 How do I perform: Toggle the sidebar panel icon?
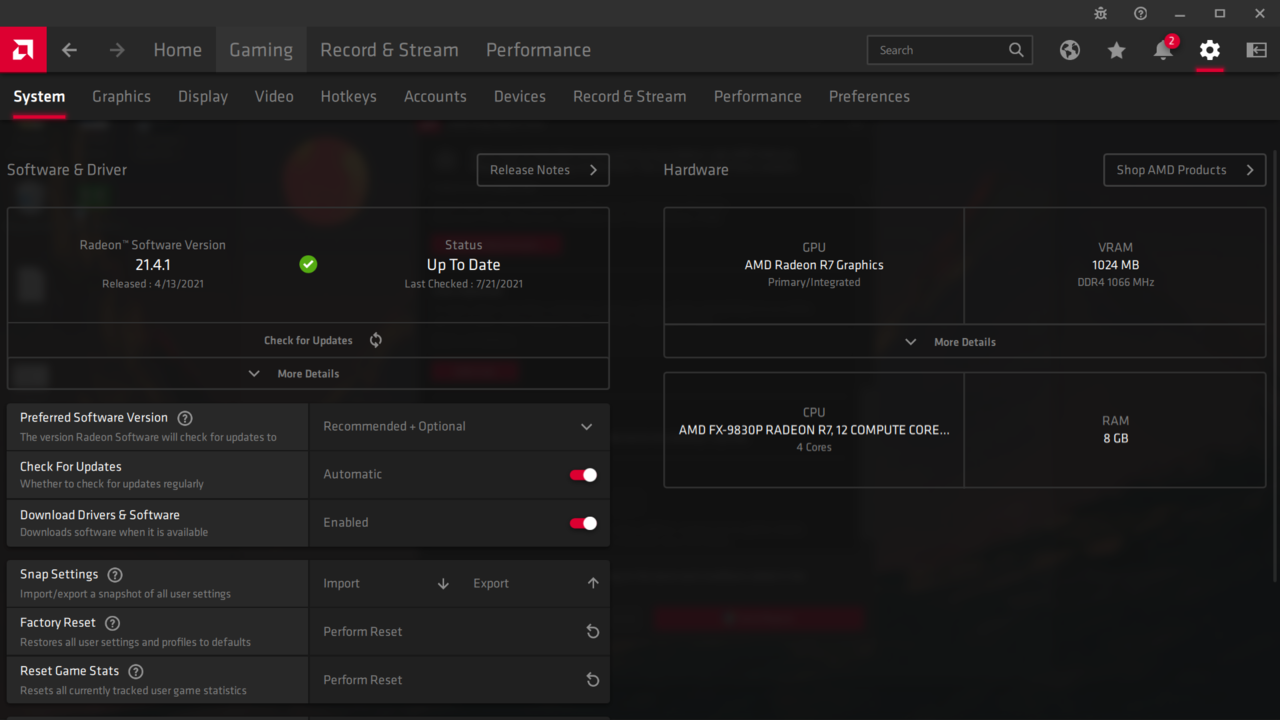1257,50
